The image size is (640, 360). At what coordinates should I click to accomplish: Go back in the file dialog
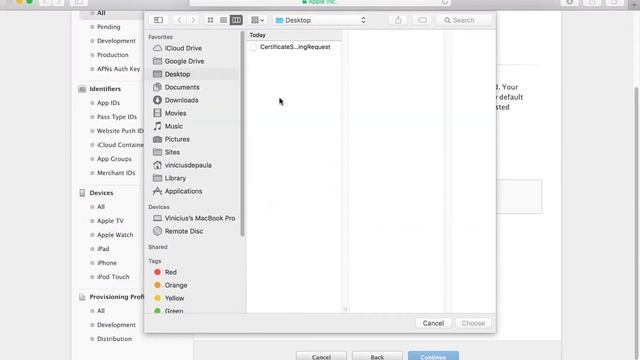tap(179, 20)
